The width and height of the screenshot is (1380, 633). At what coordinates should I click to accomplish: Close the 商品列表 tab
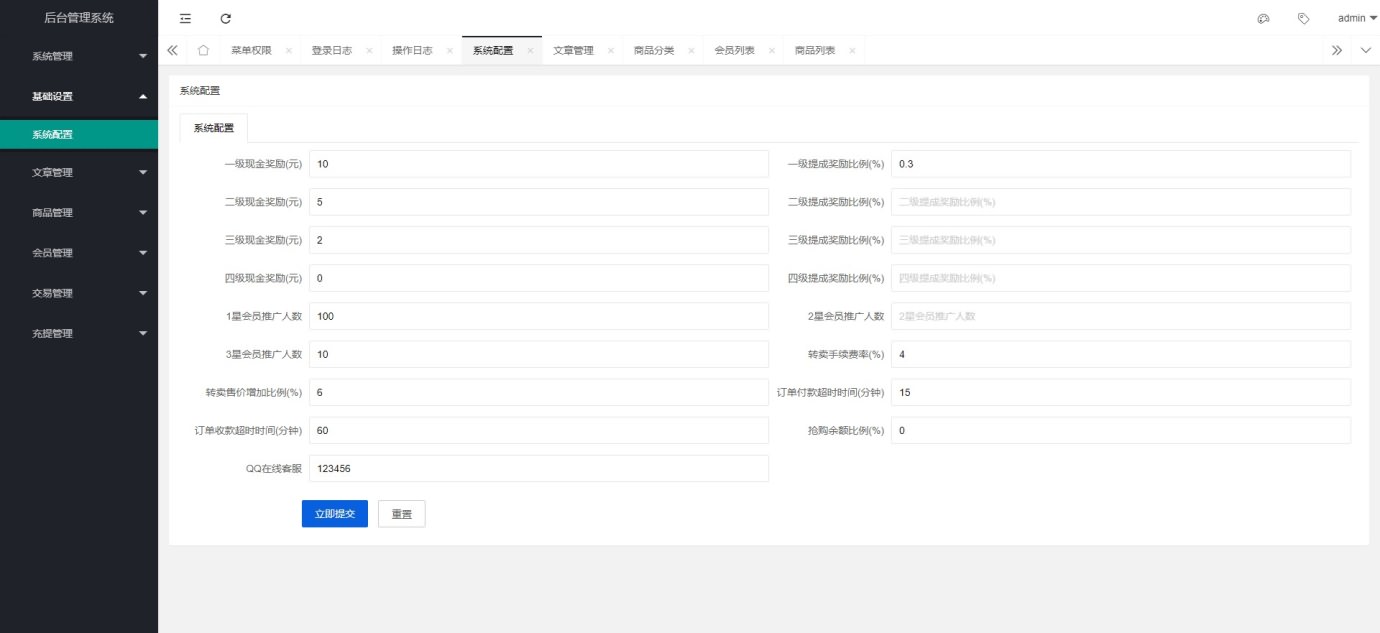(852, 51)
